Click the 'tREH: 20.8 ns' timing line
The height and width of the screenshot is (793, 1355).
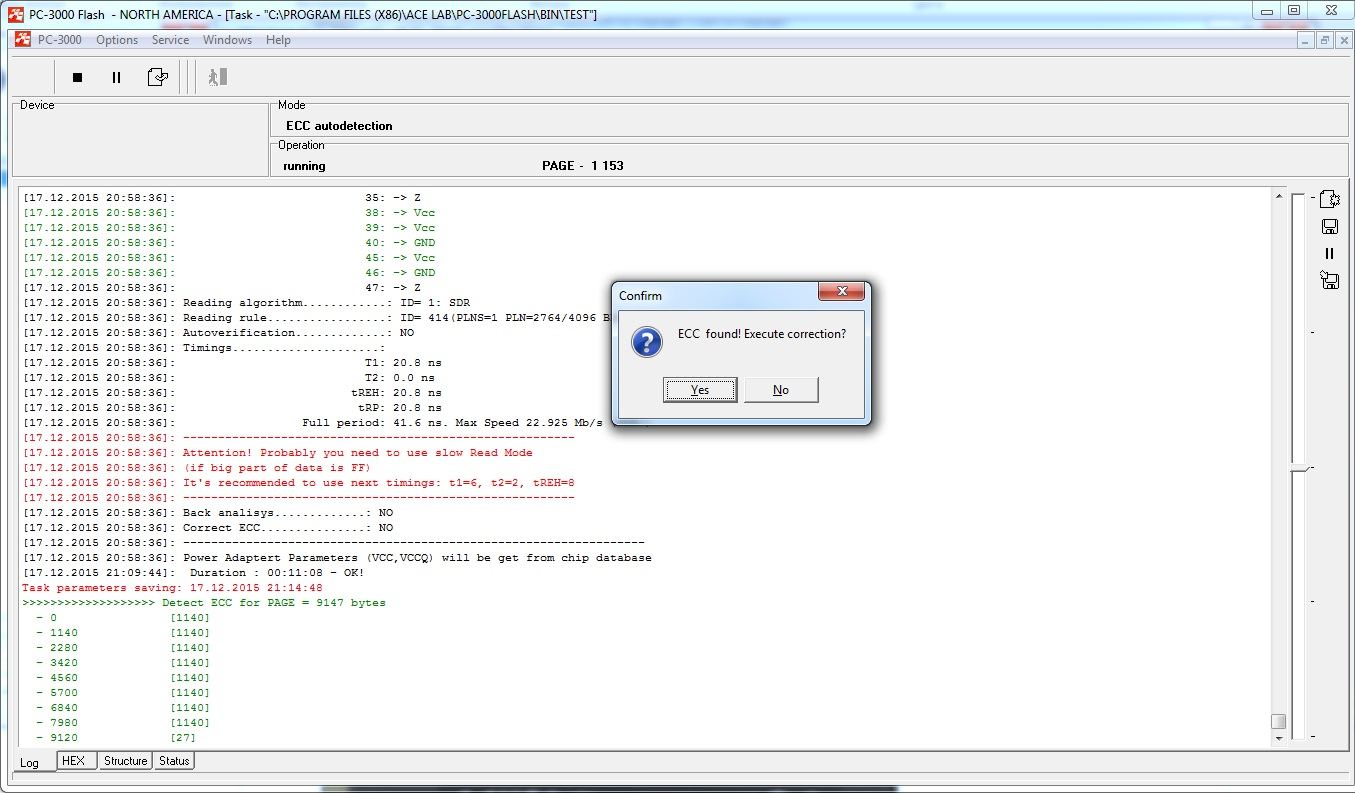click(232, 393)
